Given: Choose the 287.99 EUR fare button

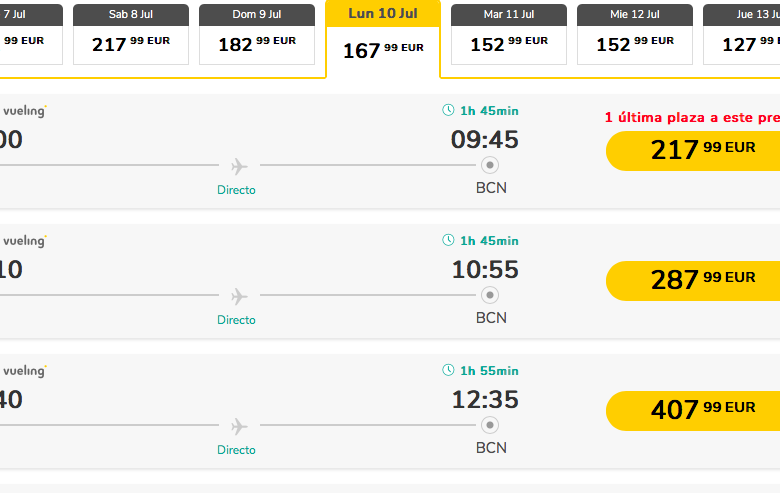Looking at the screenshot, I should pyautogui.click(x=693, y=281).
